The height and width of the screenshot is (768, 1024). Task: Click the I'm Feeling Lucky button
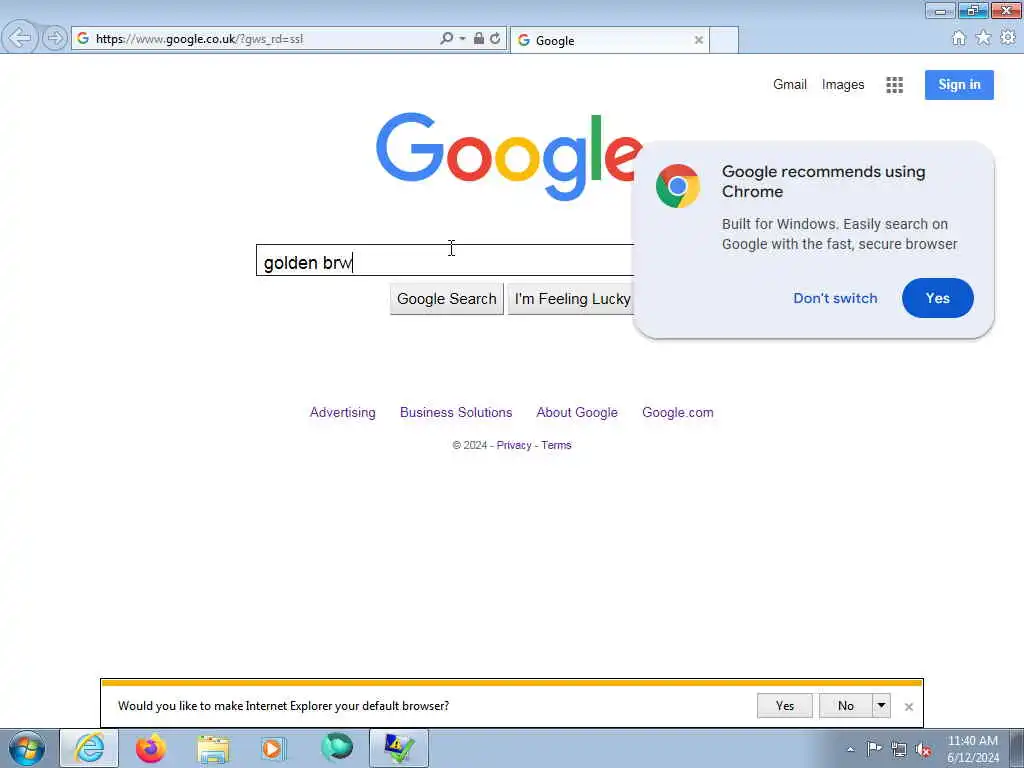coord(571,299)
